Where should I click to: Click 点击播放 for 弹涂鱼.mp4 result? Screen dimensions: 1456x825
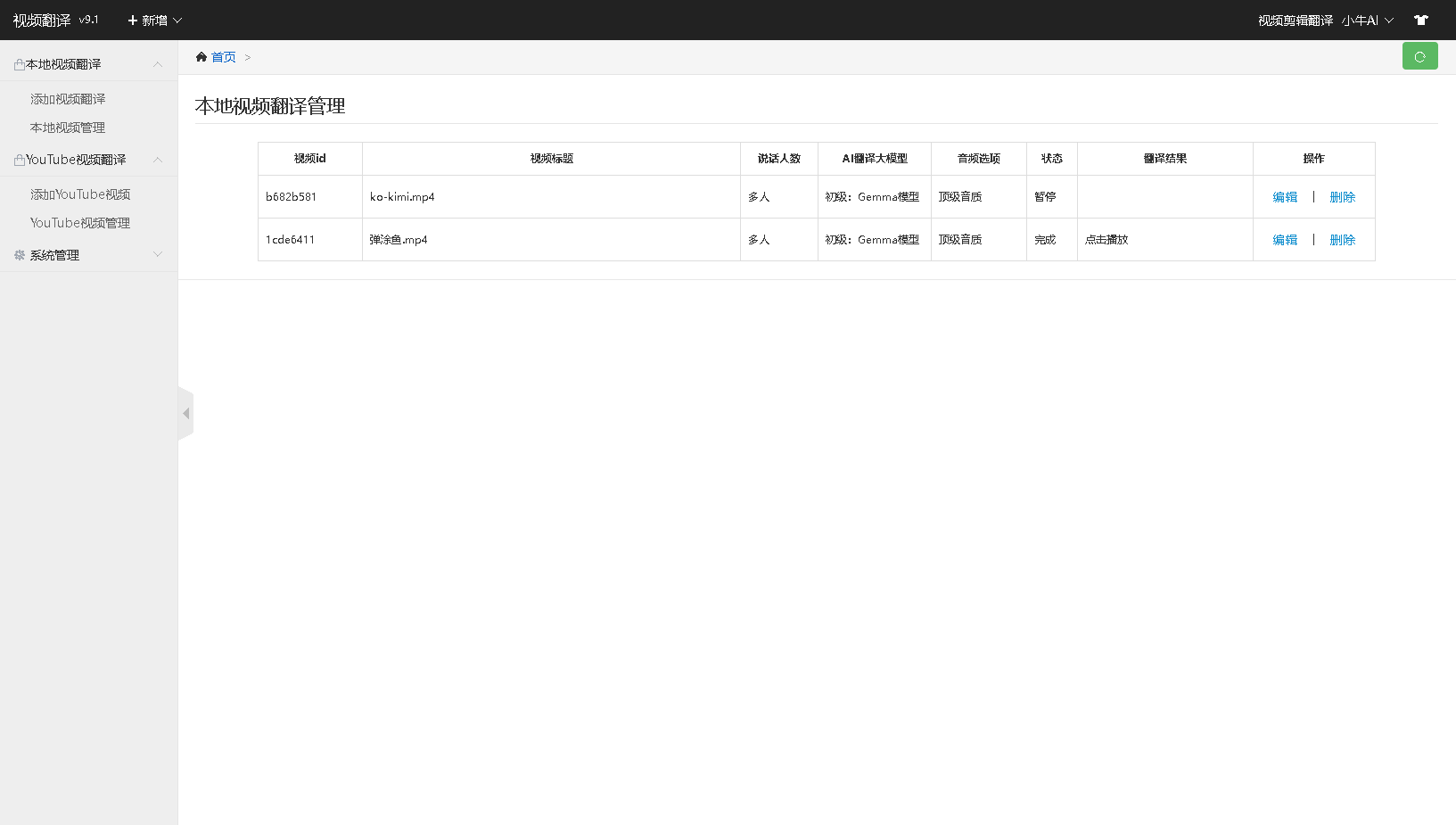[x=1106, y=240]
